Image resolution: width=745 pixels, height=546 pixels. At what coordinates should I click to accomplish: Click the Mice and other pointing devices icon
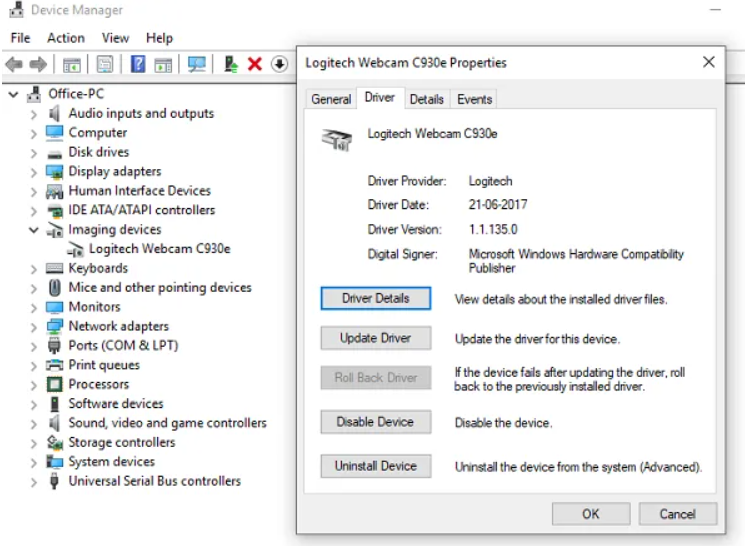tap(55, 287)
